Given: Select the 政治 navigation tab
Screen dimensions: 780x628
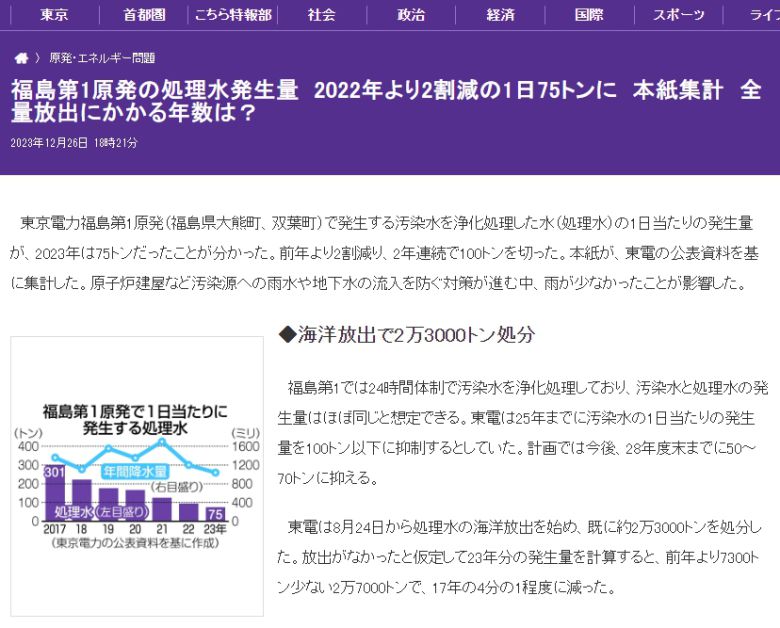Looking at the screenshot, I should point(411,15).
